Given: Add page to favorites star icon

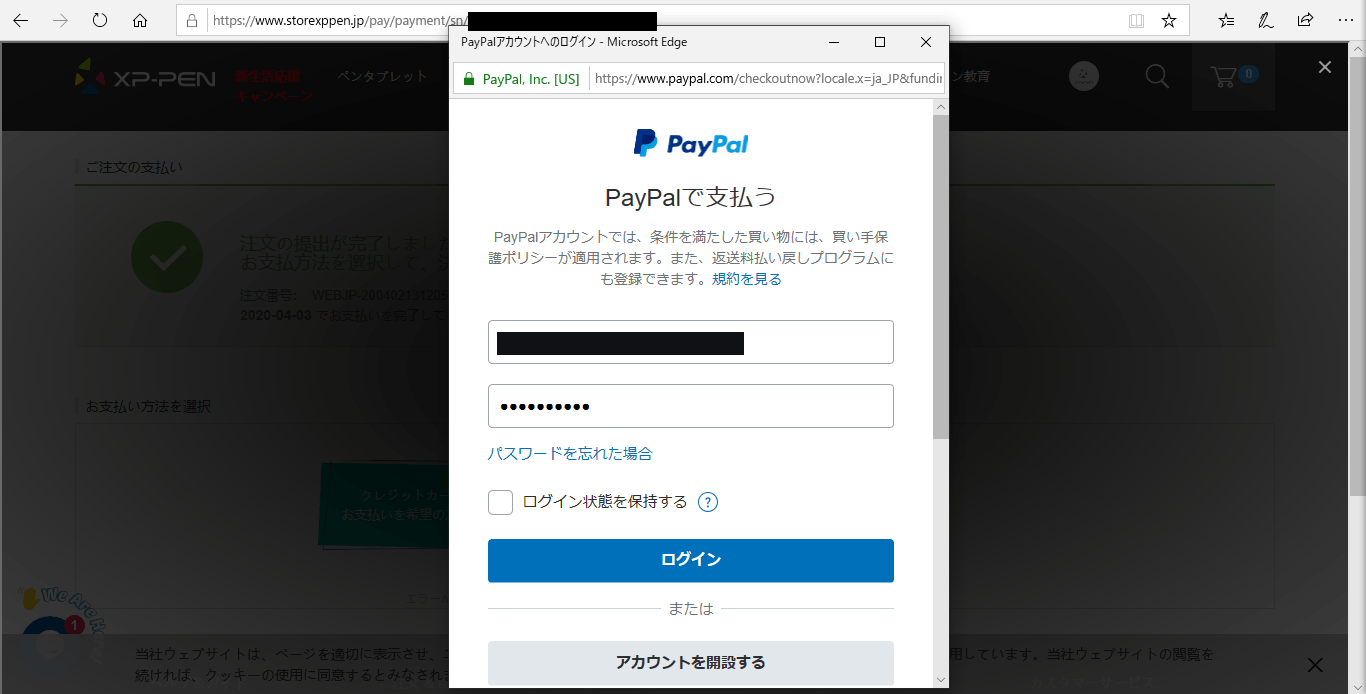Looking at the screenshot, I should point(1168,20).
